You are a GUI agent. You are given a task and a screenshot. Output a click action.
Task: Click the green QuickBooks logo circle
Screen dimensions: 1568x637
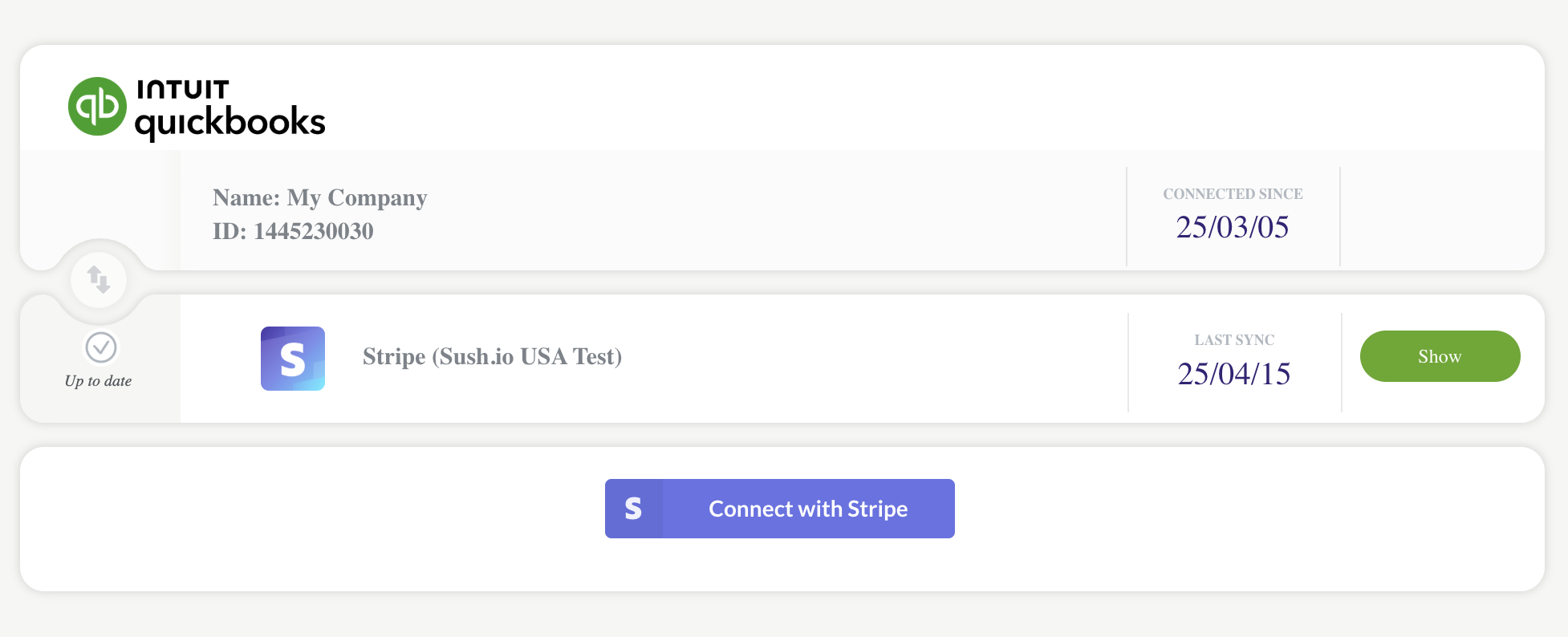click(x=97, y=107)
